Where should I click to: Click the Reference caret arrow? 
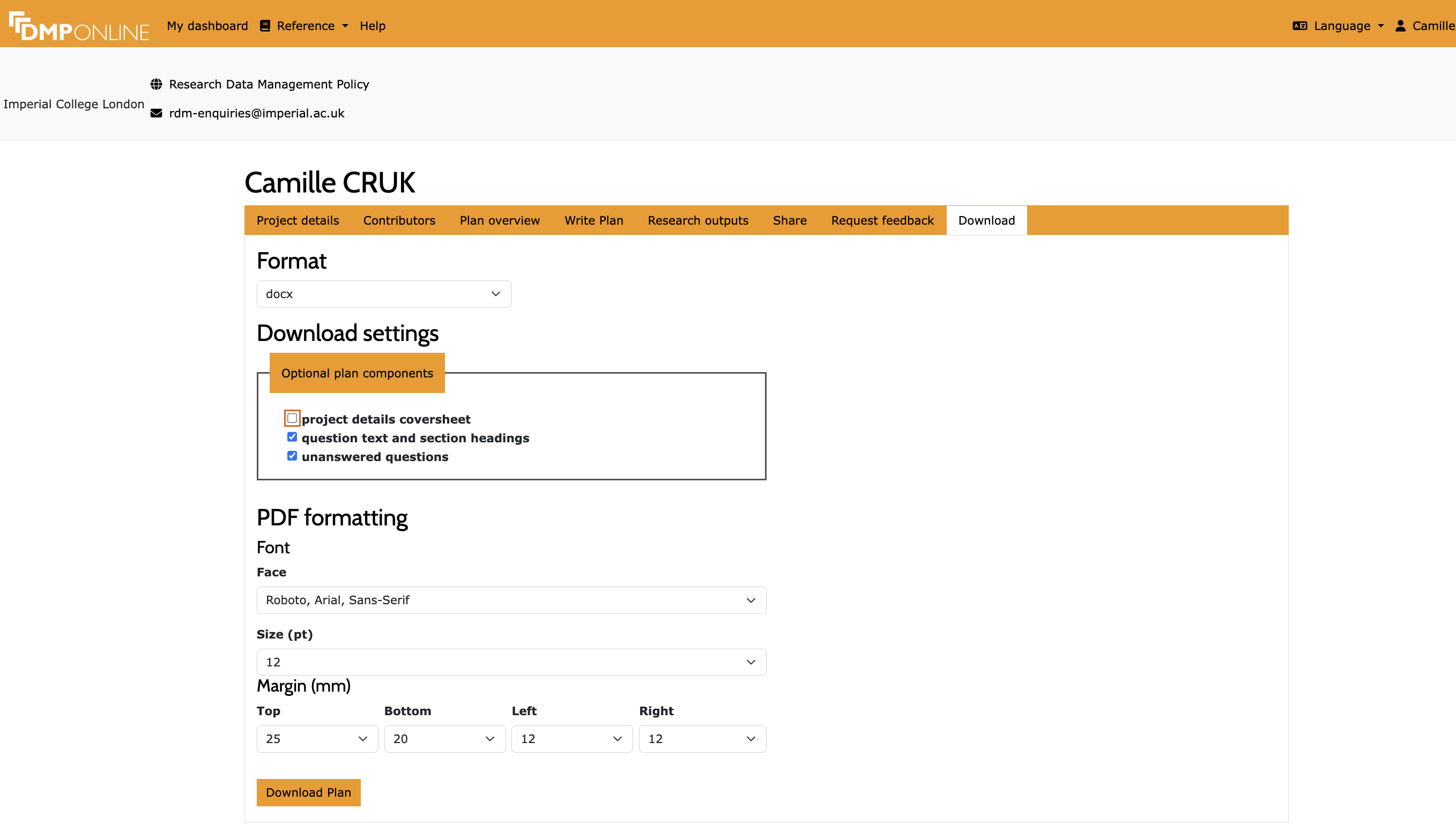coord(345,26)
